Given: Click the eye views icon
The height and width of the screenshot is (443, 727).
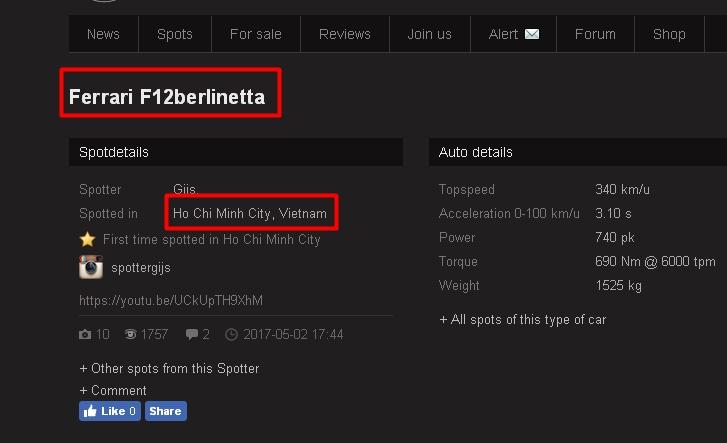Looking at the screenshot, I should tap(130, 335).
